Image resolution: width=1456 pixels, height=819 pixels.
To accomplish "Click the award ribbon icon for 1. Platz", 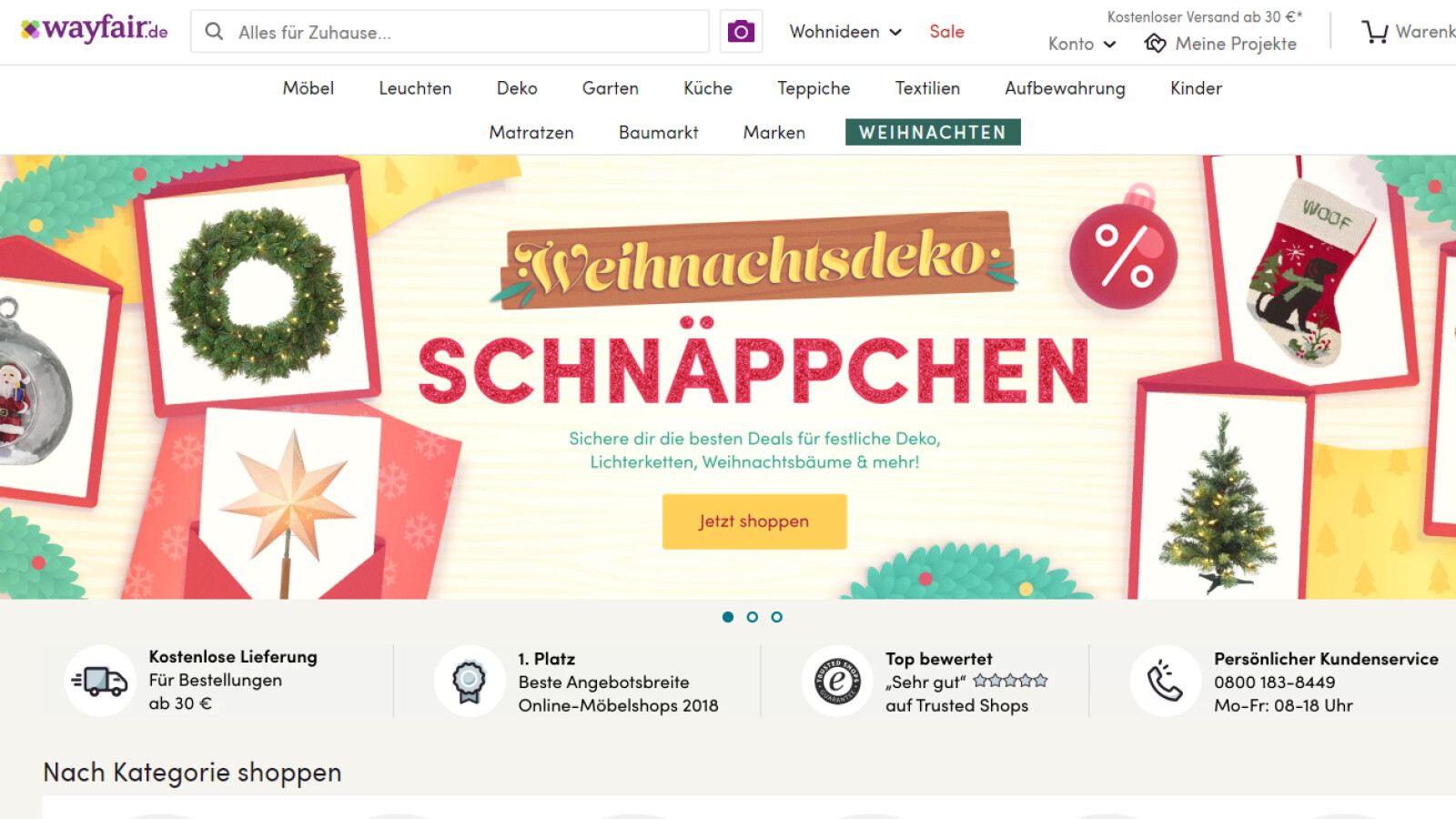I will 469,681.
